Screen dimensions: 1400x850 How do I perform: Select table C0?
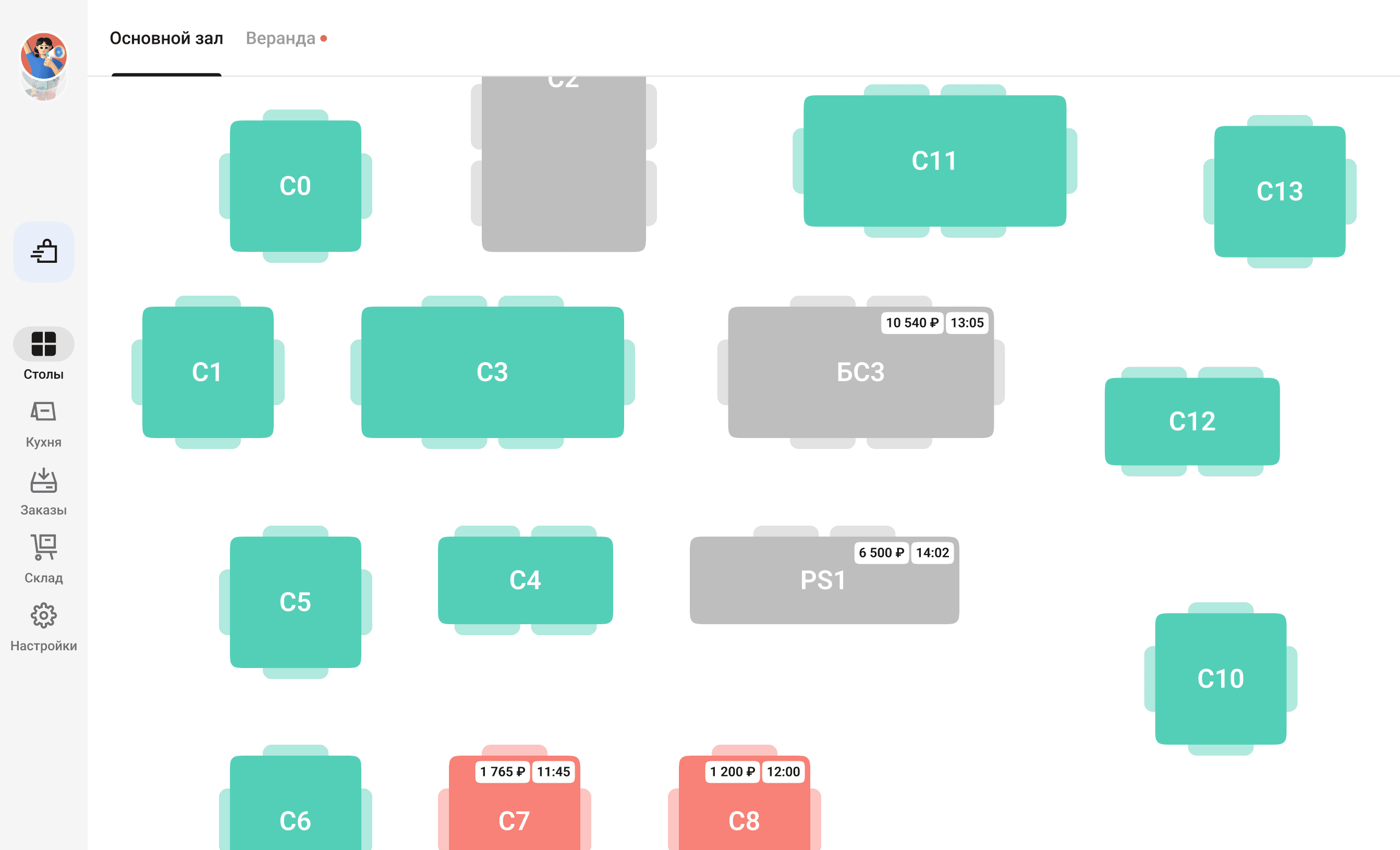pos(296,186)
